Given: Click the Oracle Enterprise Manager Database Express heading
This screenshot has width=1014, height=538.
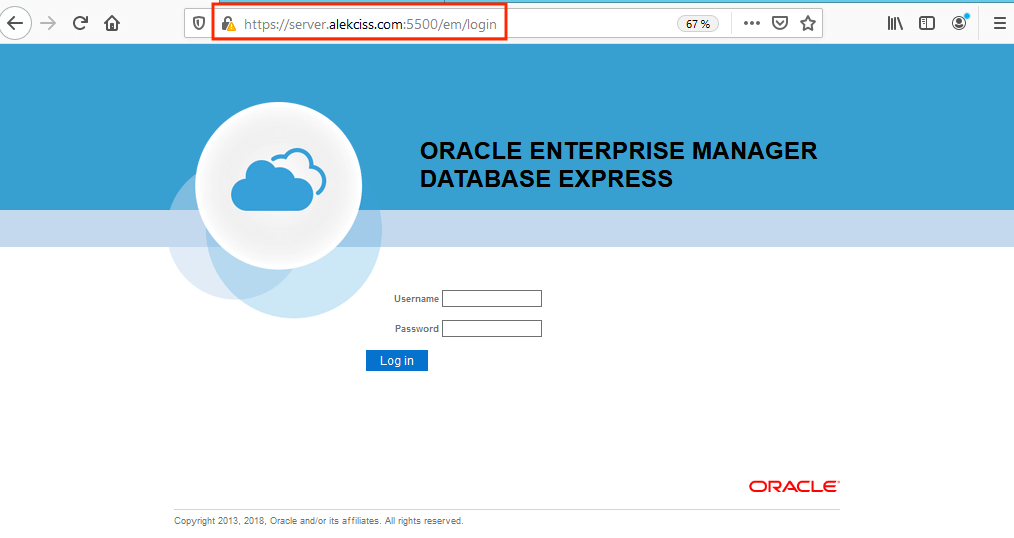Looking at the screenshot, I should click(x=618, y=165).
